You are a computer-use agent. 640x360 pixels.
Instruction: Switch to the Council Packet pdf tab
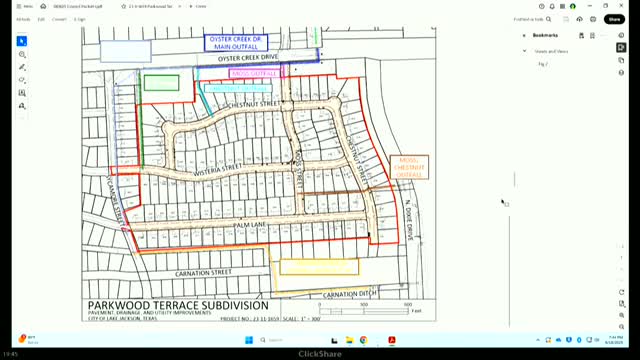pos(78,7)
